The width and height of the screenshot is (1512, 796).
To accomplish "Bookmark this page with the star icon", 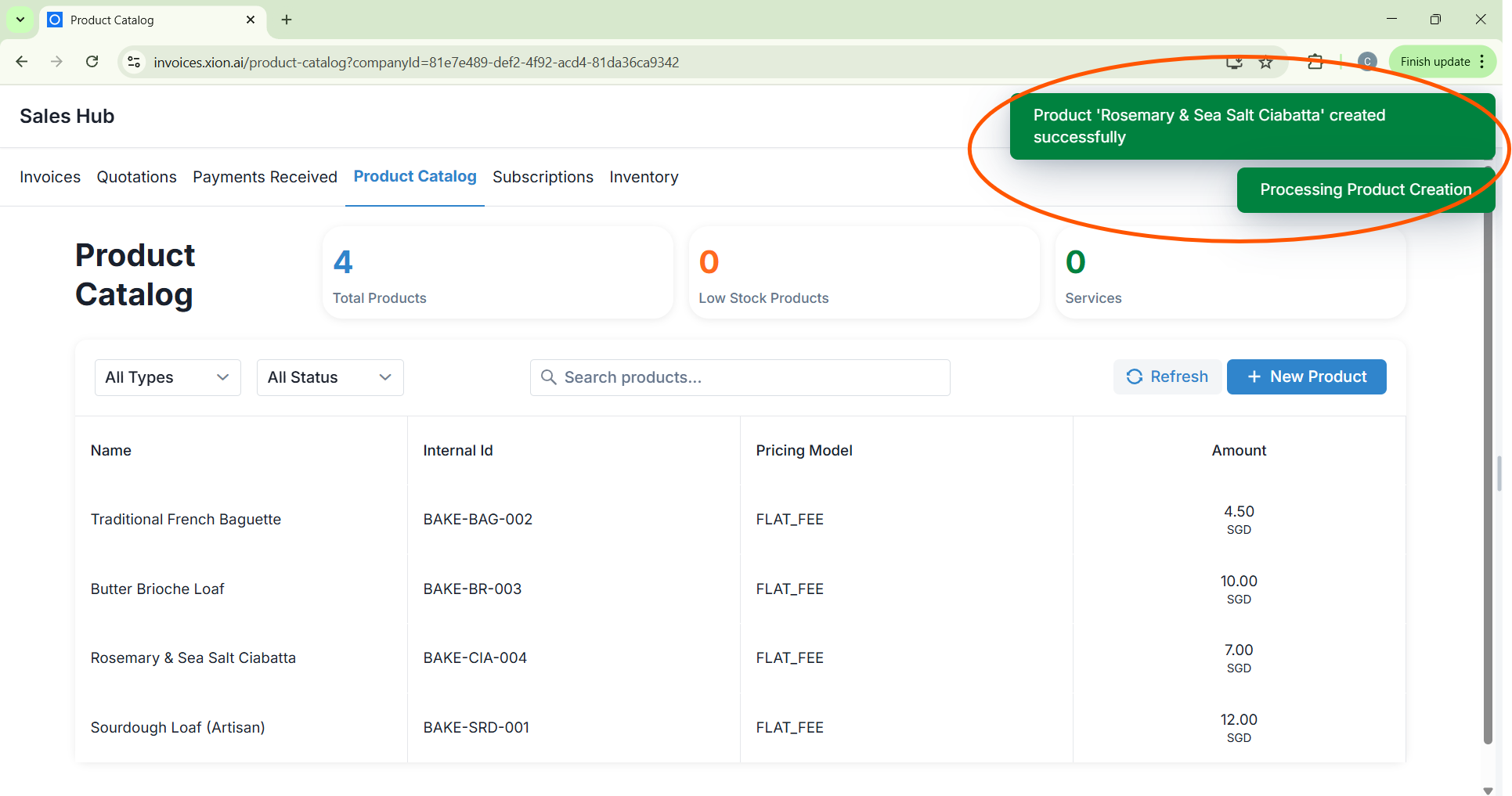I will [1265, 63].
